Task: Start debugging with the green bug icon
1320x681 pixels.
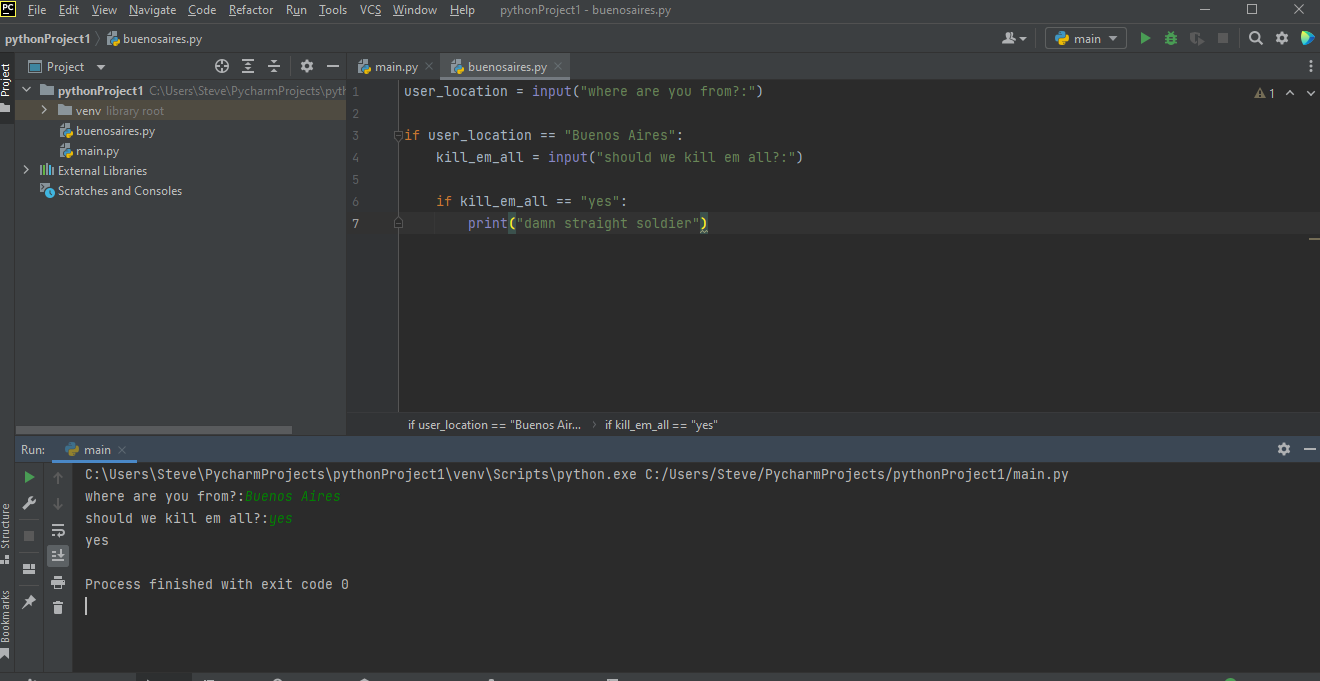Action: click(x=1171, y=39)
